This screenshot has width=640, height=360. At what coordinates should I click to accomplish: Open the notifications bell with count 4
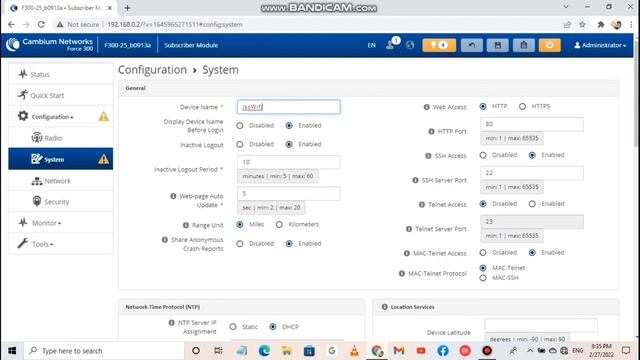(439, 45)
